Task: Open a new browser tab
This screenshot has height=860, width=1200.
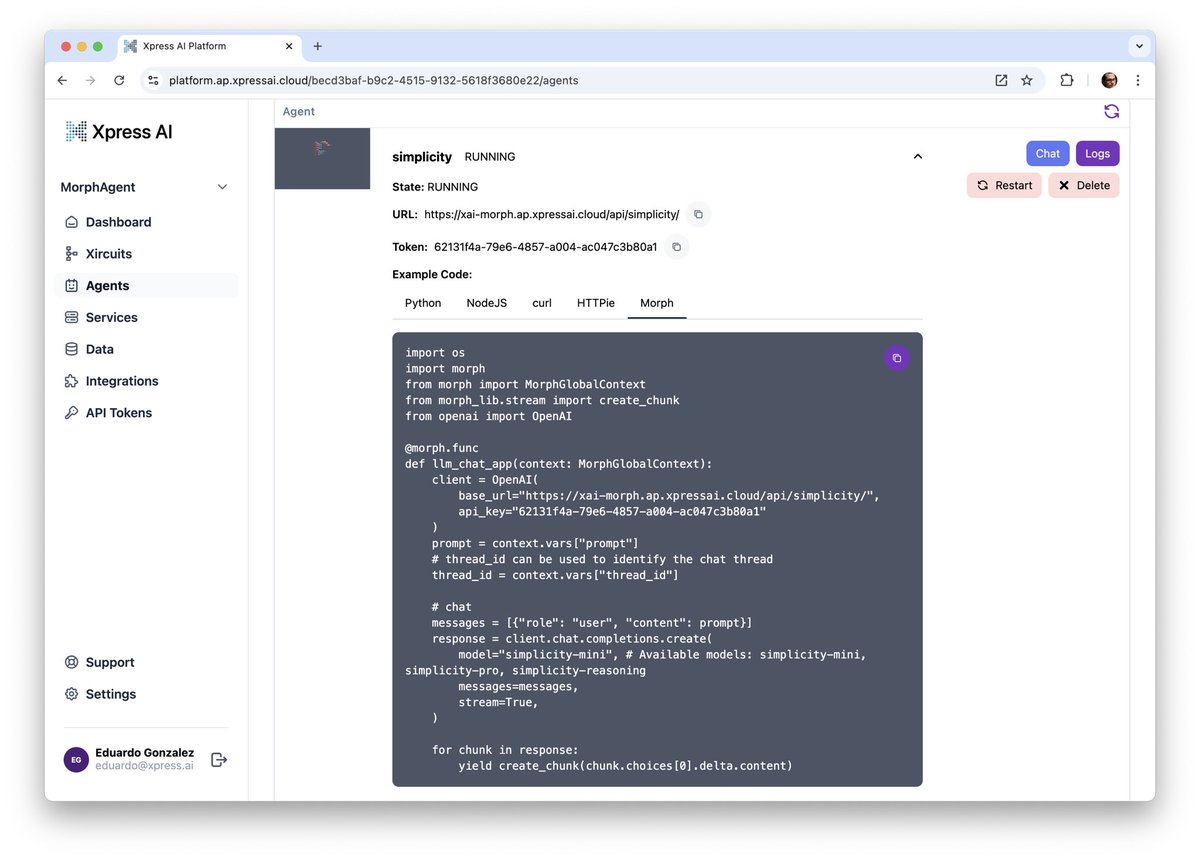Action: tap(318, 46)
